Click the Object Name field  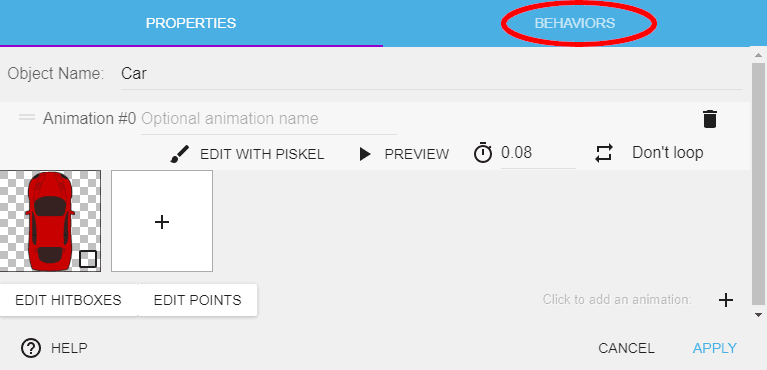pyautogui.click(x=431, y=74)
